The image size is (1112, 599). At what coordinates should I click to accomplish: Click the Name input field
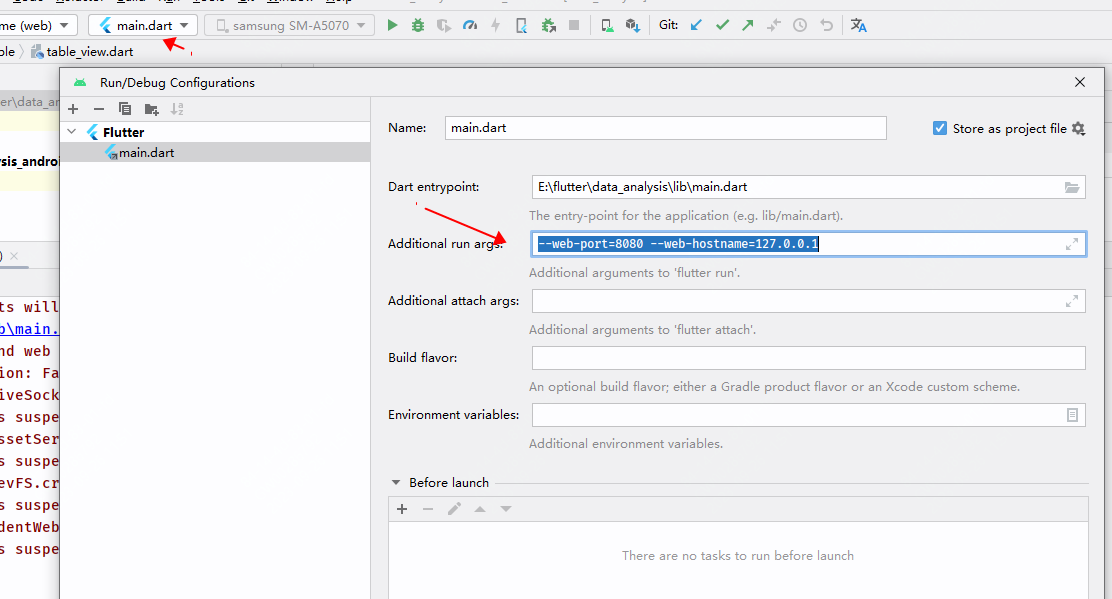tap(665, 128)
